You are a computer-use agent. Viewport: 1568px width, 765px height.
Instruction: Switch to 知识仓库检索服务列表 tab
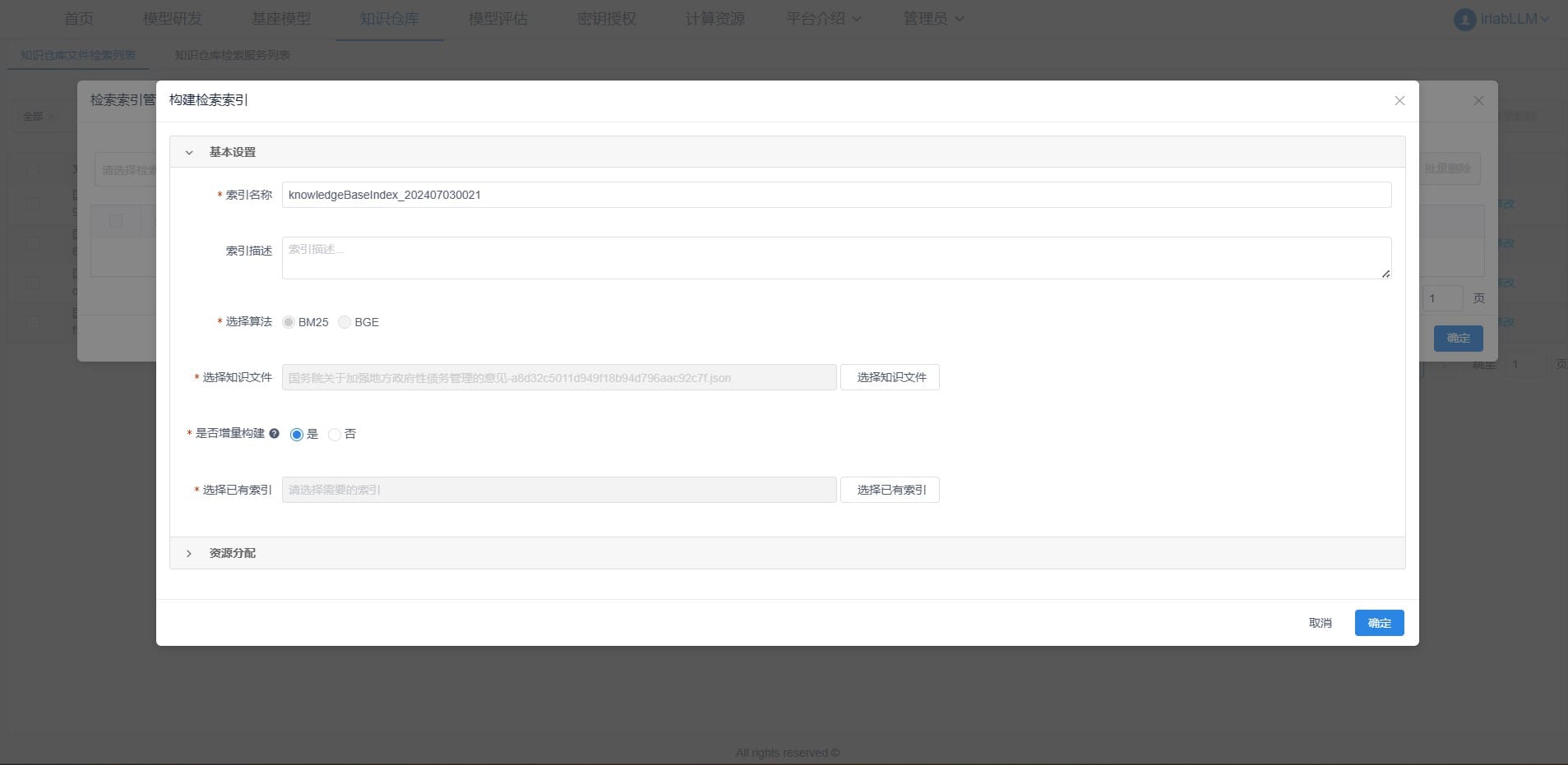coord(232,55)
